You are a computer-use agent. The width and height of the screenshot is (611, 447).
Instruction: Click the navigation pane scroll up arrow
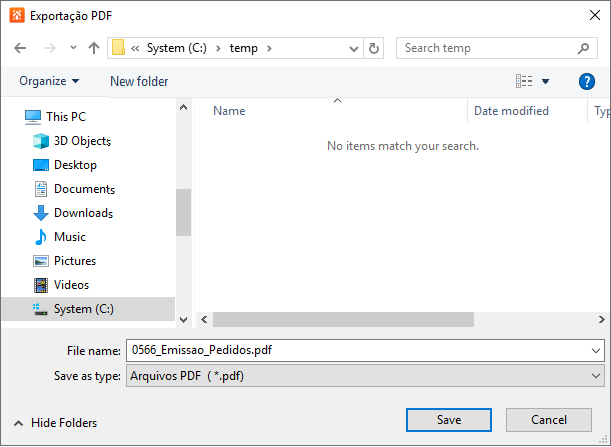(x=184, y=108)
